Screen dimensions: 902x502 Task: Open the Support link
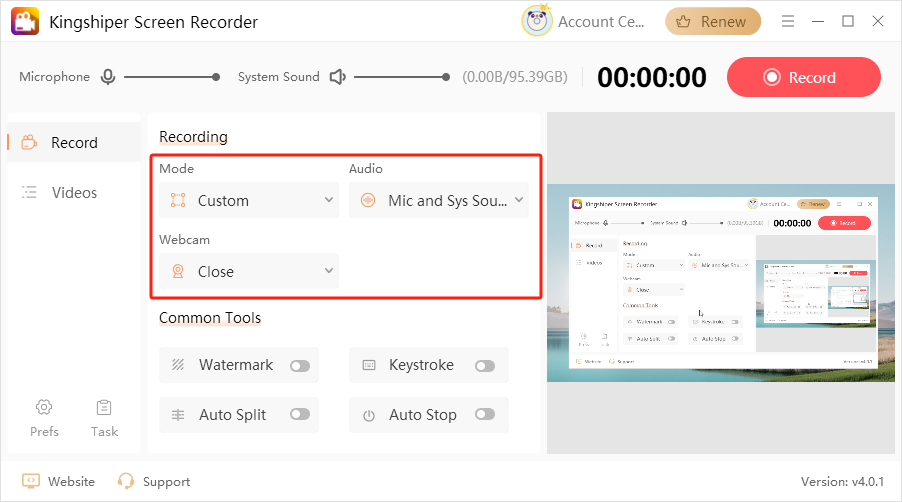(x=154, y=481)
